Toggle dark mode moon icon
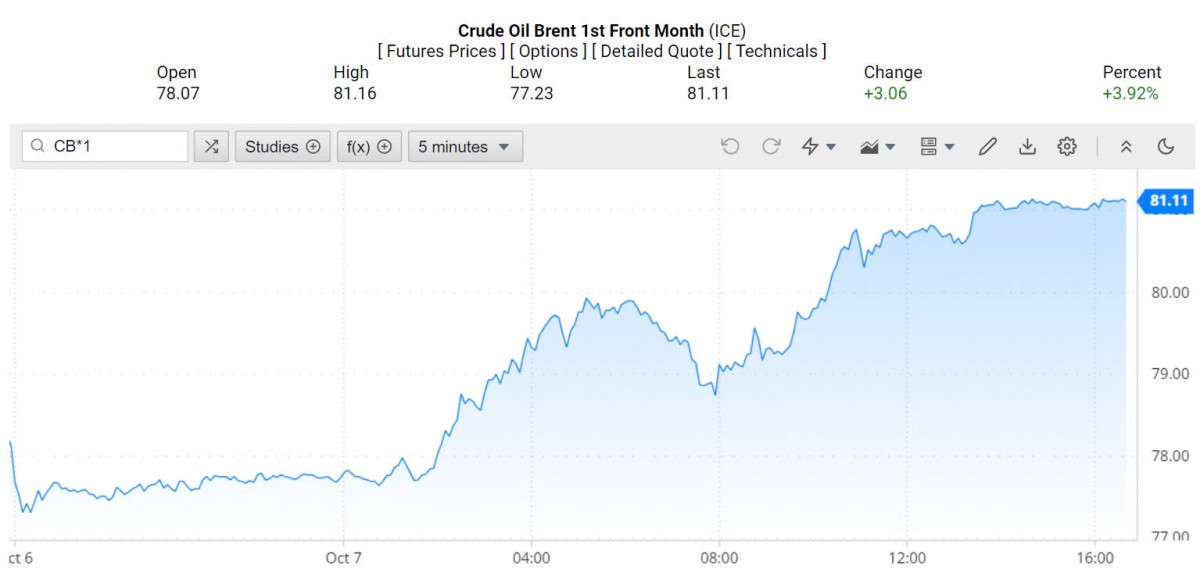Image resolution: width=1200 pixels, height=569 pixels. click(x=1165, y=147)
